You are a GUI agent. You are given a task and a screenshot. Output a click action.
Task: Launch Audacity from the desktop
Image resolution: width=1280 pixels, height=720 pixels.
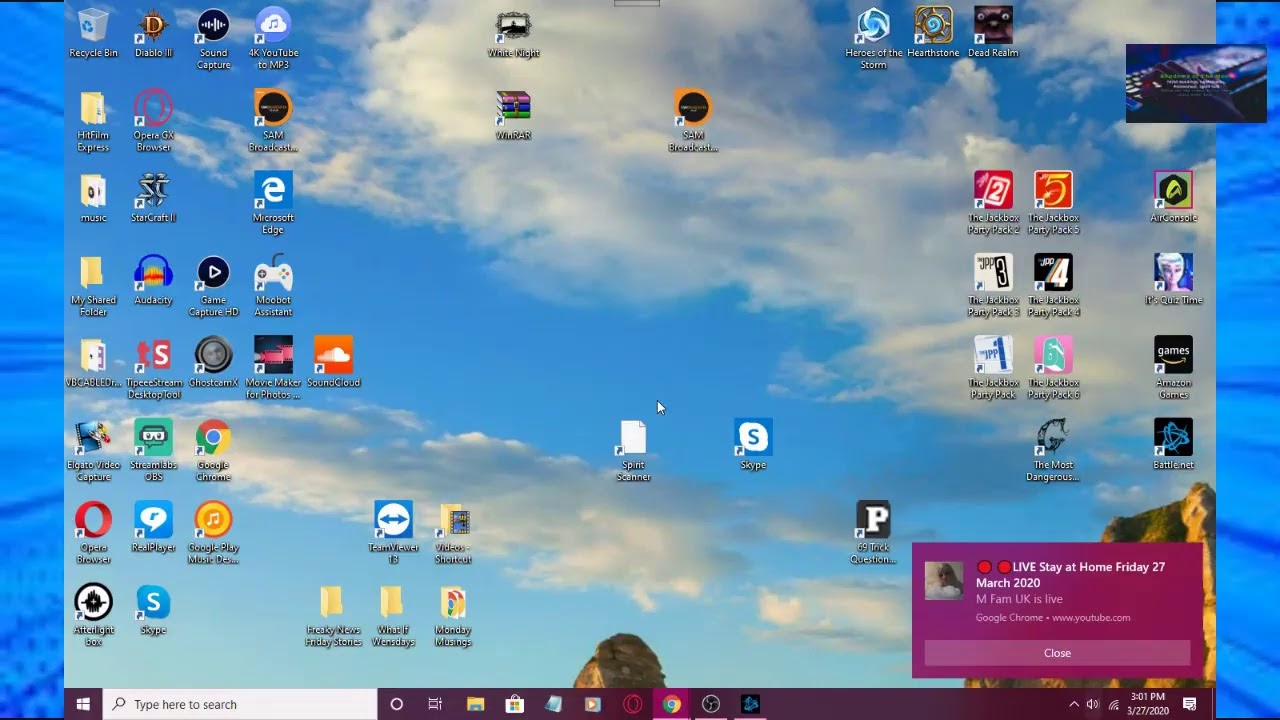pyautogui.click(x=153, y=281)
